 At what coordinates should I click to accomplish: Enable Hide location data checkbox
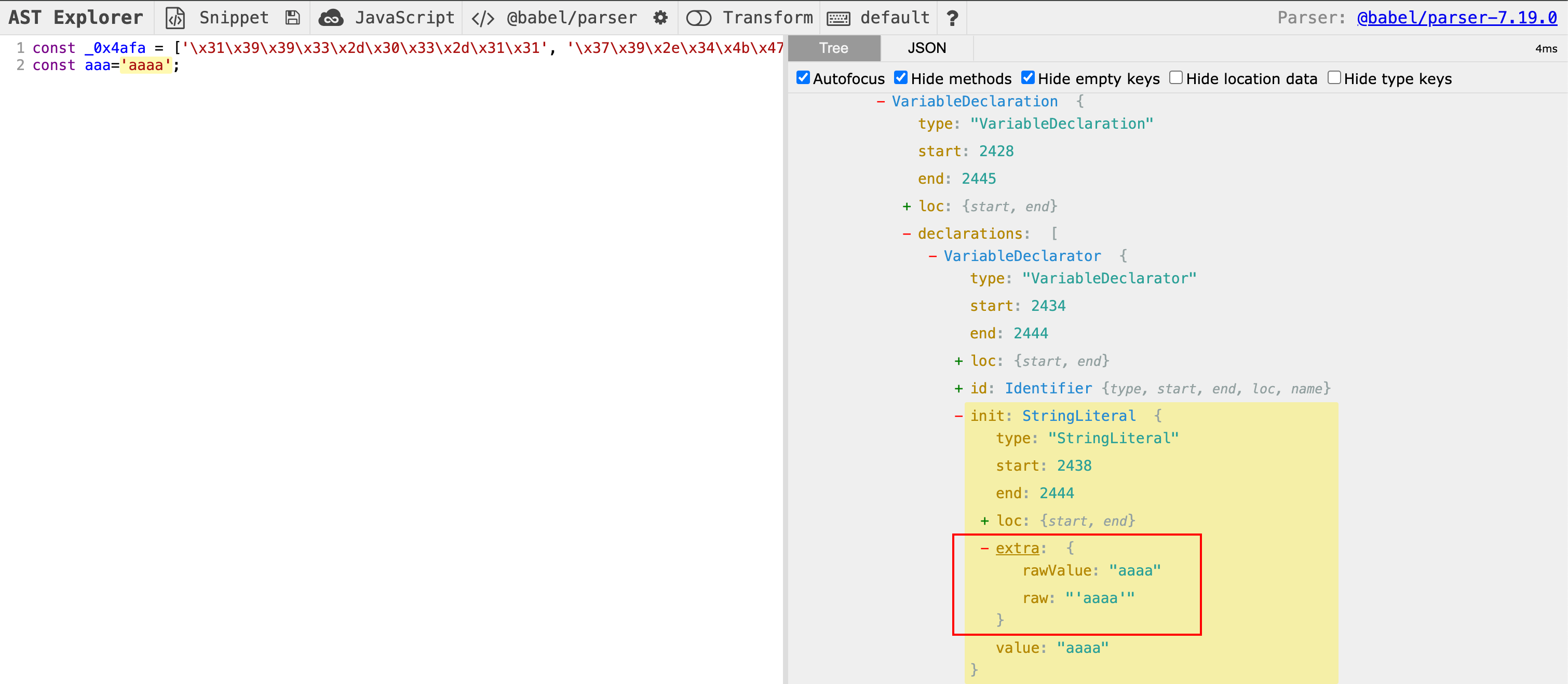[x=1176, y=78]
